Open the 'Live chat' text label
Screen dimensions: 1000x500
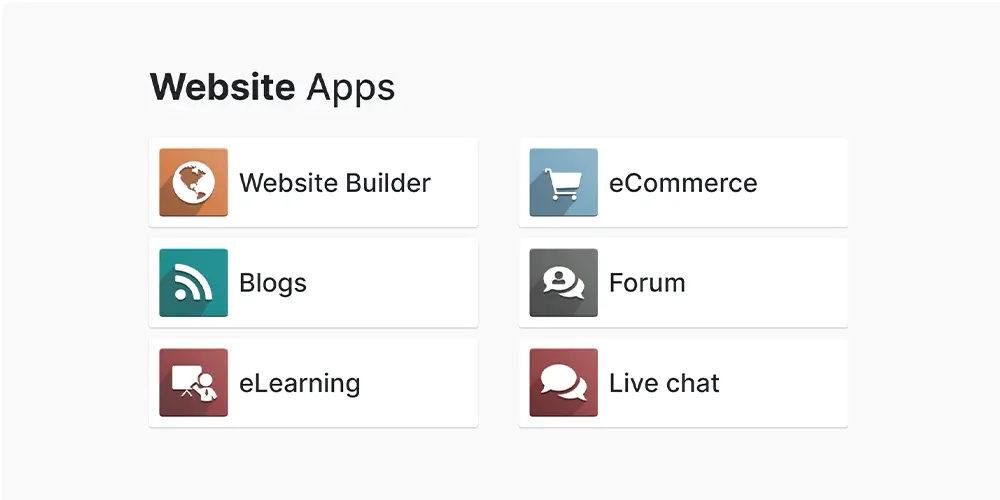pyautogui.click(x=664, y=384)
